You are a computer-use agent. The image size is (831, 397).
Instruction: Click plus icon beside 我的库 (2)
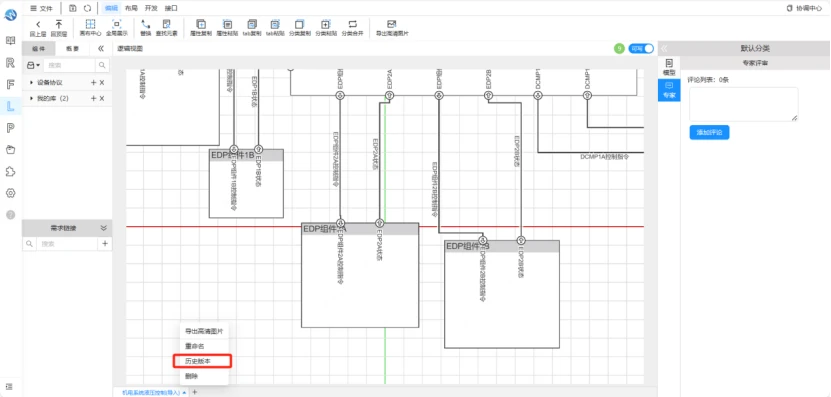pyautogui.click(x=94, y=99)
